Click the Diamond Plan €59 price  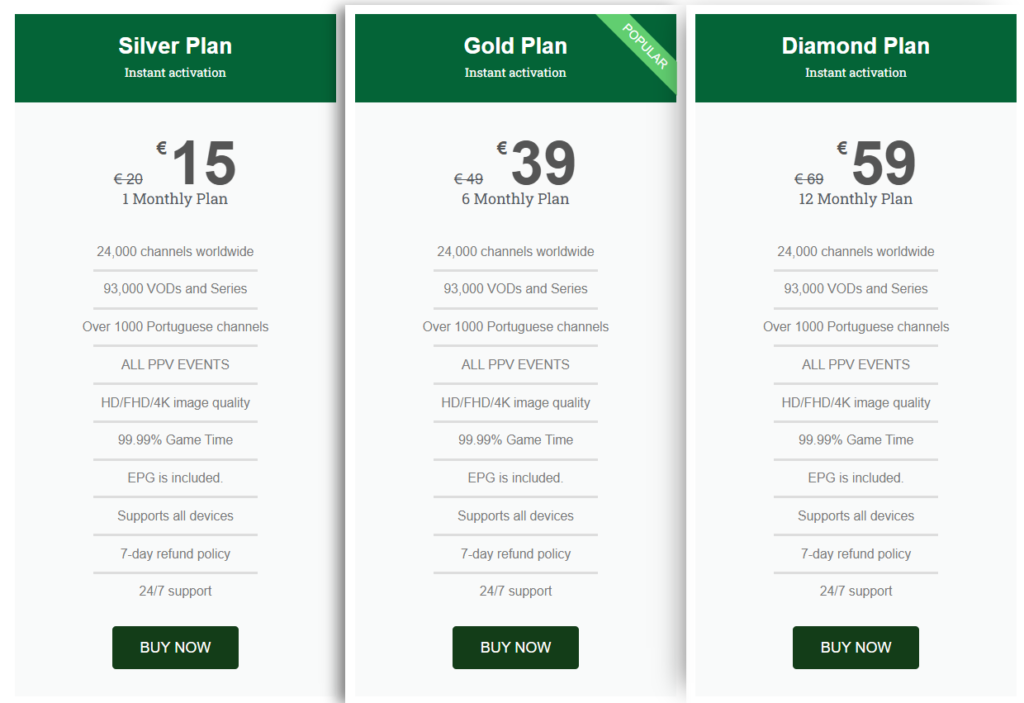pyautogui.click(x=882, y=163)
